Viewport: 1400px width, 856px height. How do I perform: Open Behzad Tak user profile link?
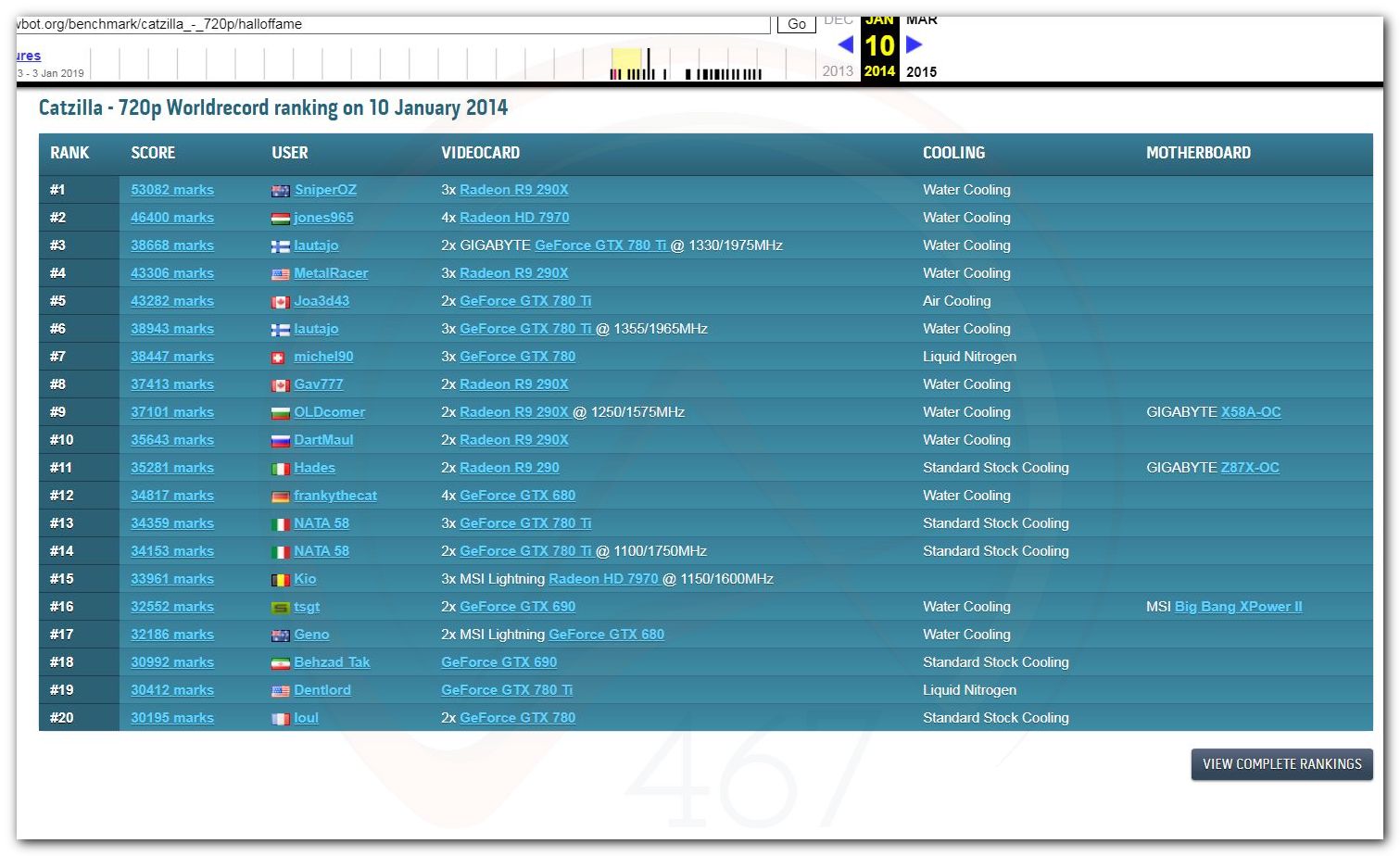click(x=332, y=662)
